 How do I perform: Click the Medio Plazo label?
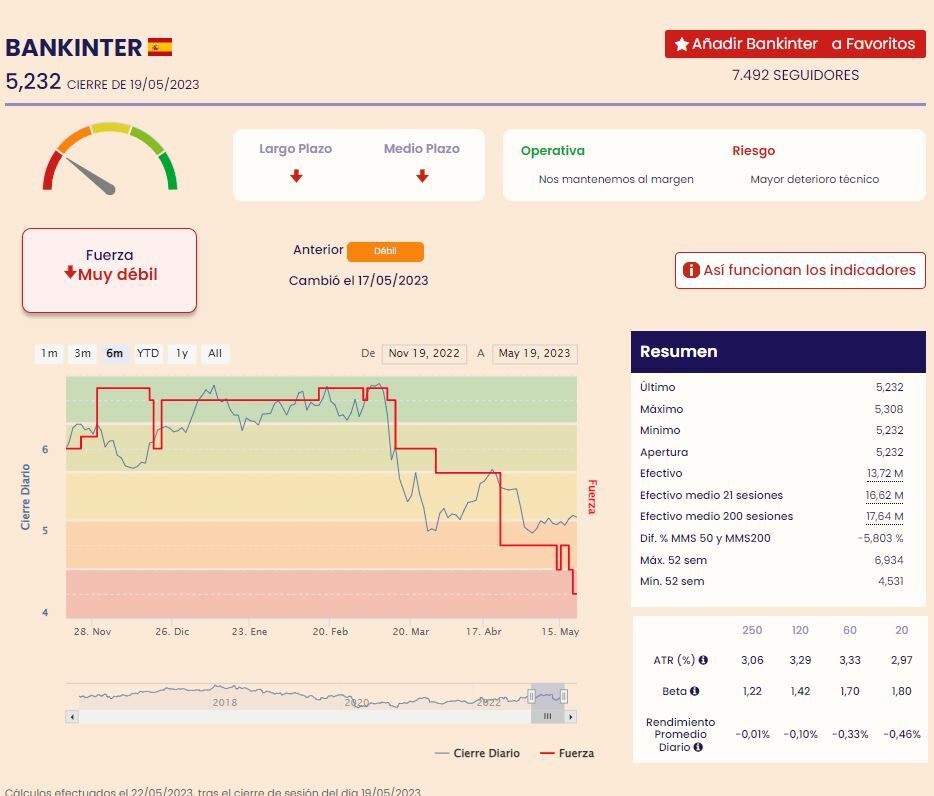click(422, 149)
